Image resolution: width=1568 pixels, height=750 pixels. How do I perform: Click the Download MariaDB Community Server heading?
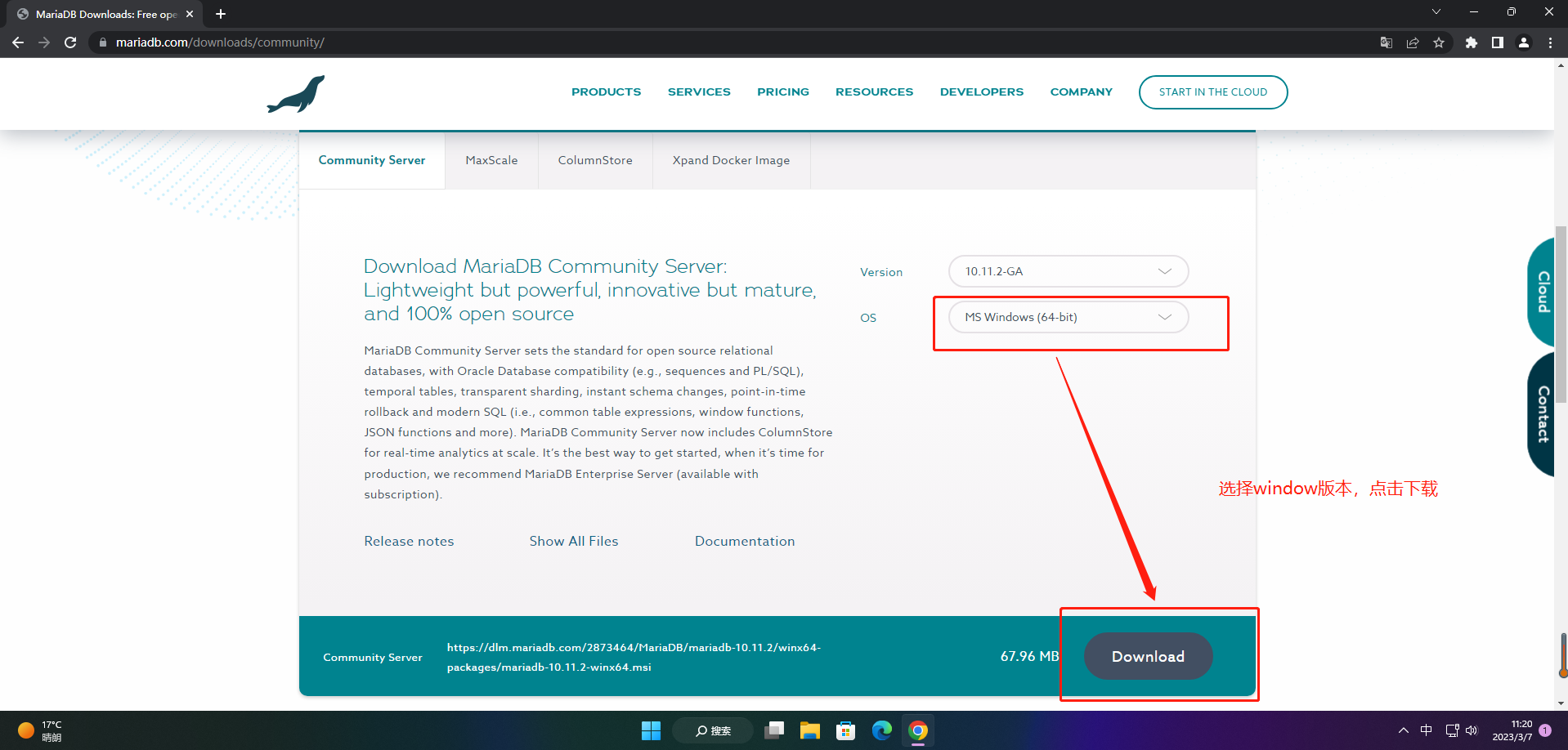[x=590, y=290]
